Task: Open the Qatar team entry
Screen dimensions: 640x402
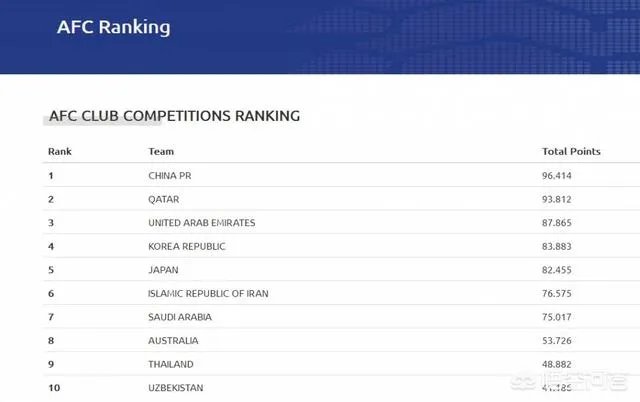Action: pyautogui.click(x=165, y=199)
